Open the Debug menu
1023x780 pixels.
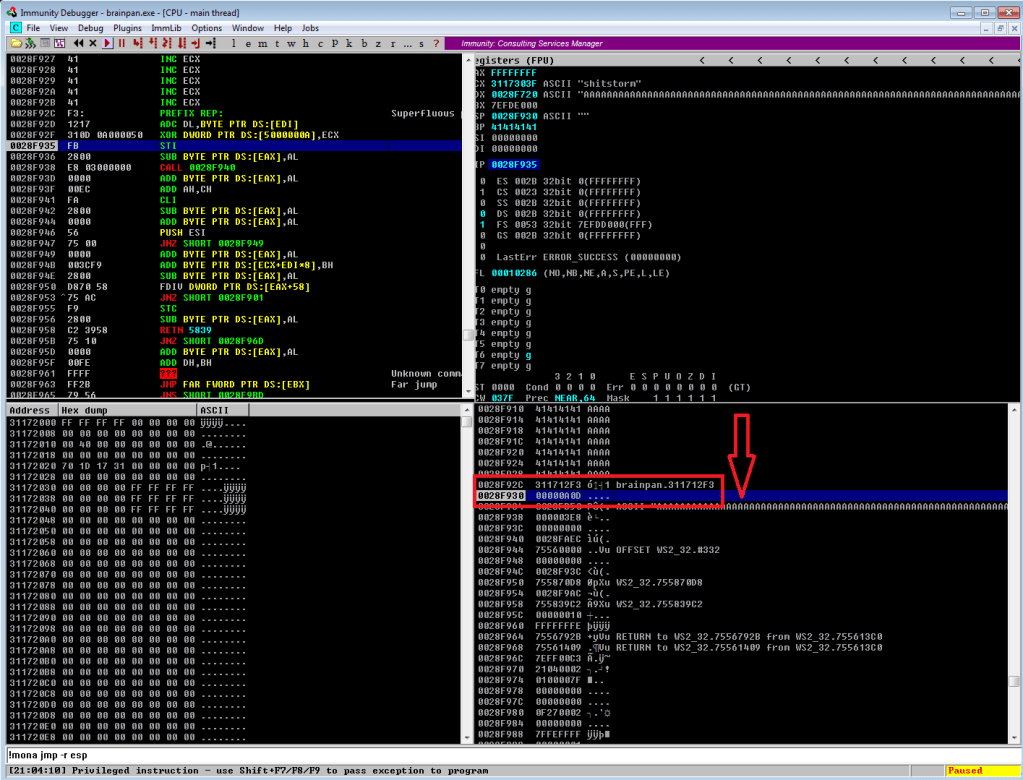click(x=90, y=28)
